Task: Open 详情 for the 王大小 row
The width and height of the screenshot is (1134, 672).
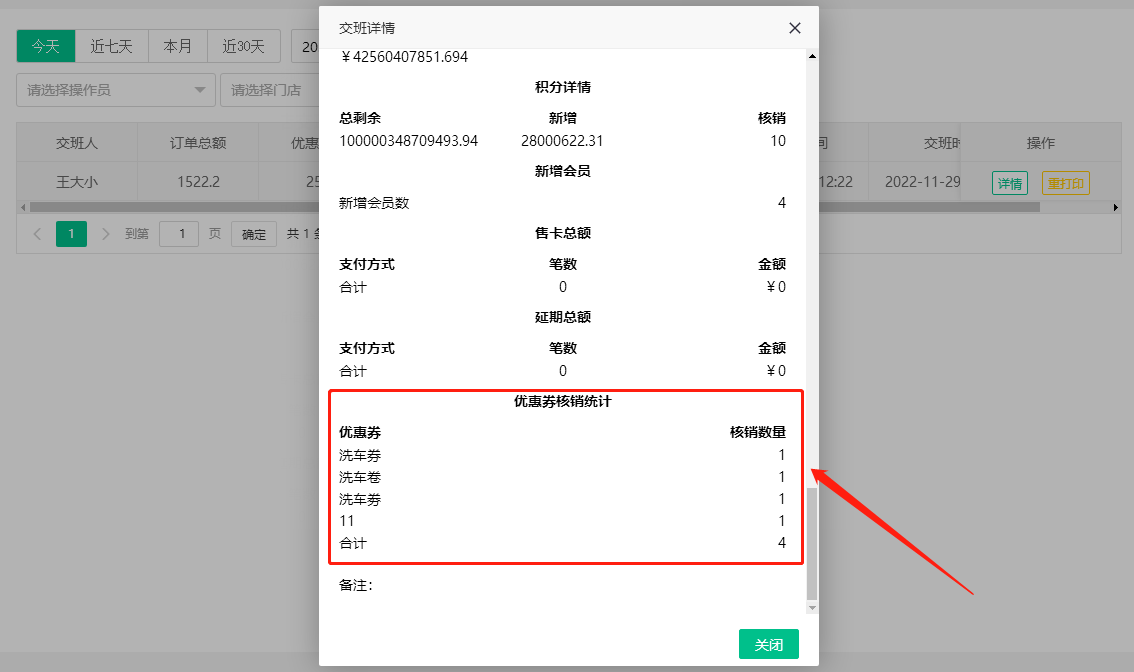Action: pyautogui.click(x=1009, y=183)
